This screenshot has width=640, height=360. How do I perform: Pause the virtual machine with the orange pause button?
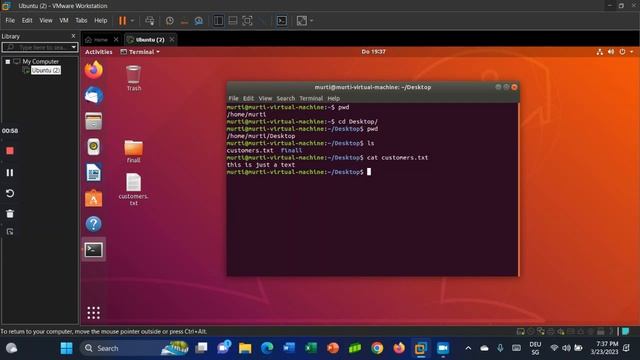tap(122, 20)
